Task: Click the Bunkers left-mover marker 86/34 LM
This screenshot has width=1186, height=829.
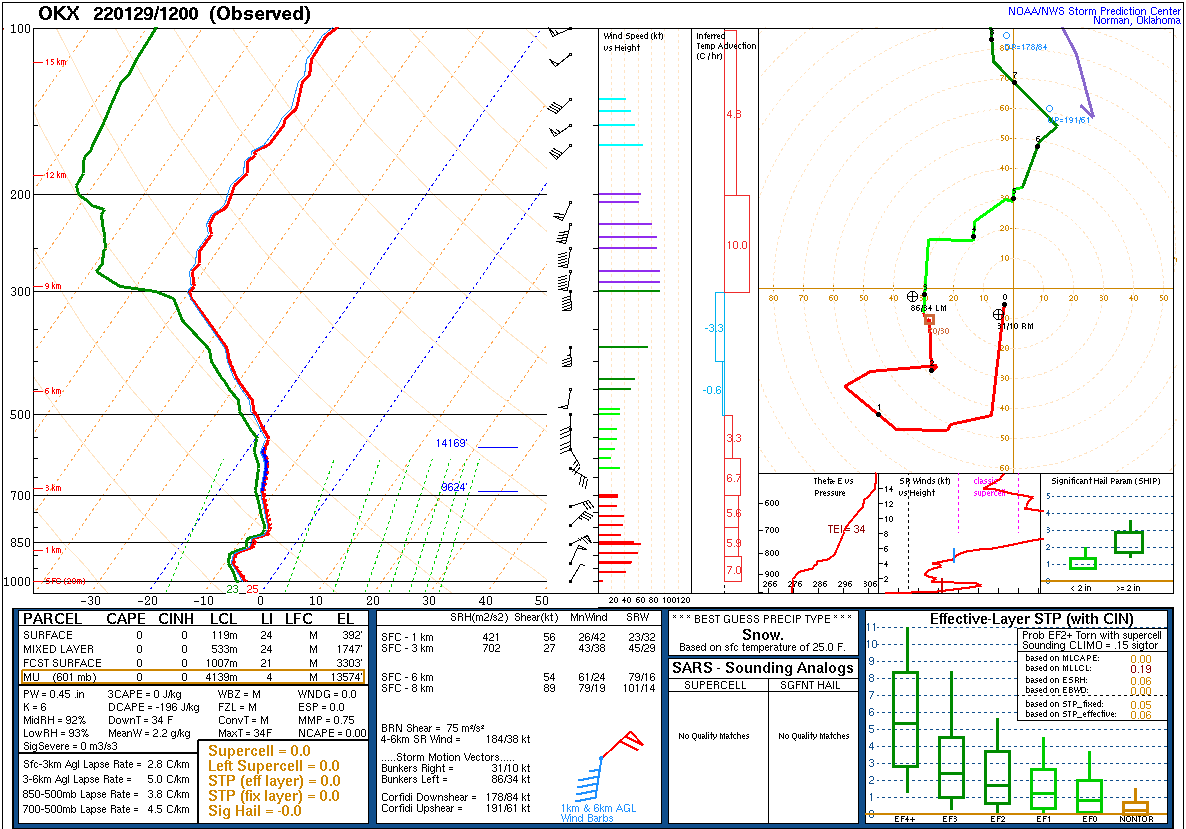Action: 912,296
